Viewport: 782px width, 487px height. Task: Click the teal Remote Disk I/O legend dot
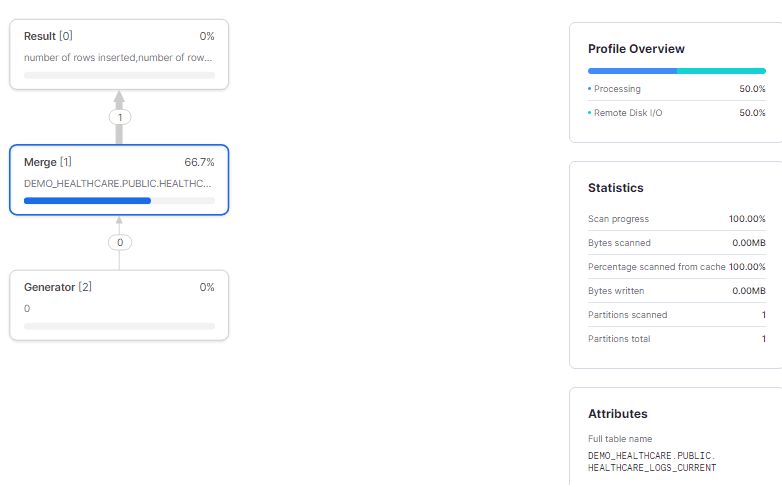[589, 113]
